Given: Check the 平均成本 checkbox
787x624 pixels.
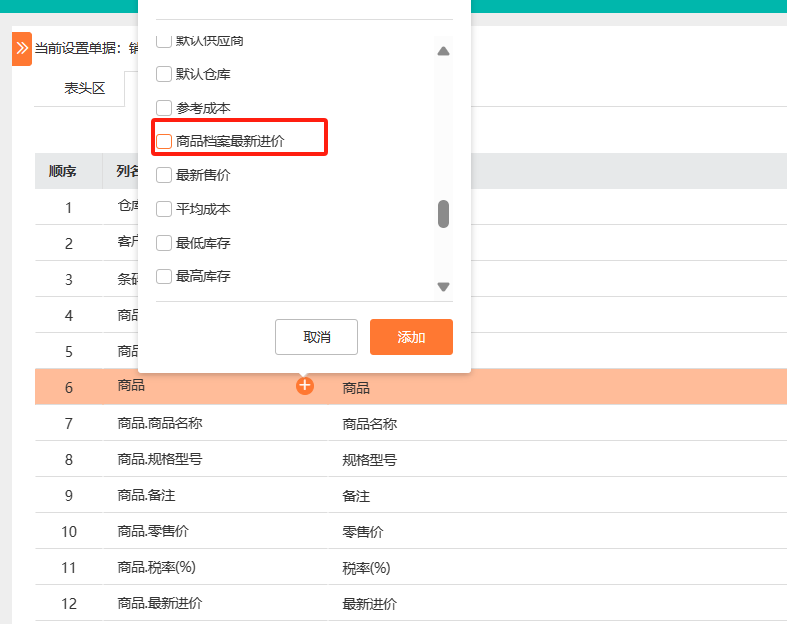Looking at the screenshot, I should coord(164,209).
